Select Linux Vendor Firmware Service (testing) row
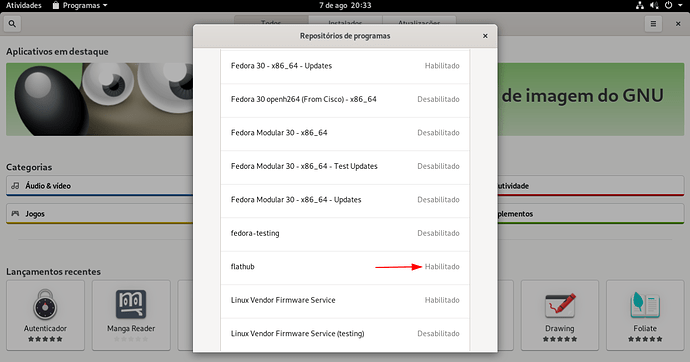 tap(345, 333)
